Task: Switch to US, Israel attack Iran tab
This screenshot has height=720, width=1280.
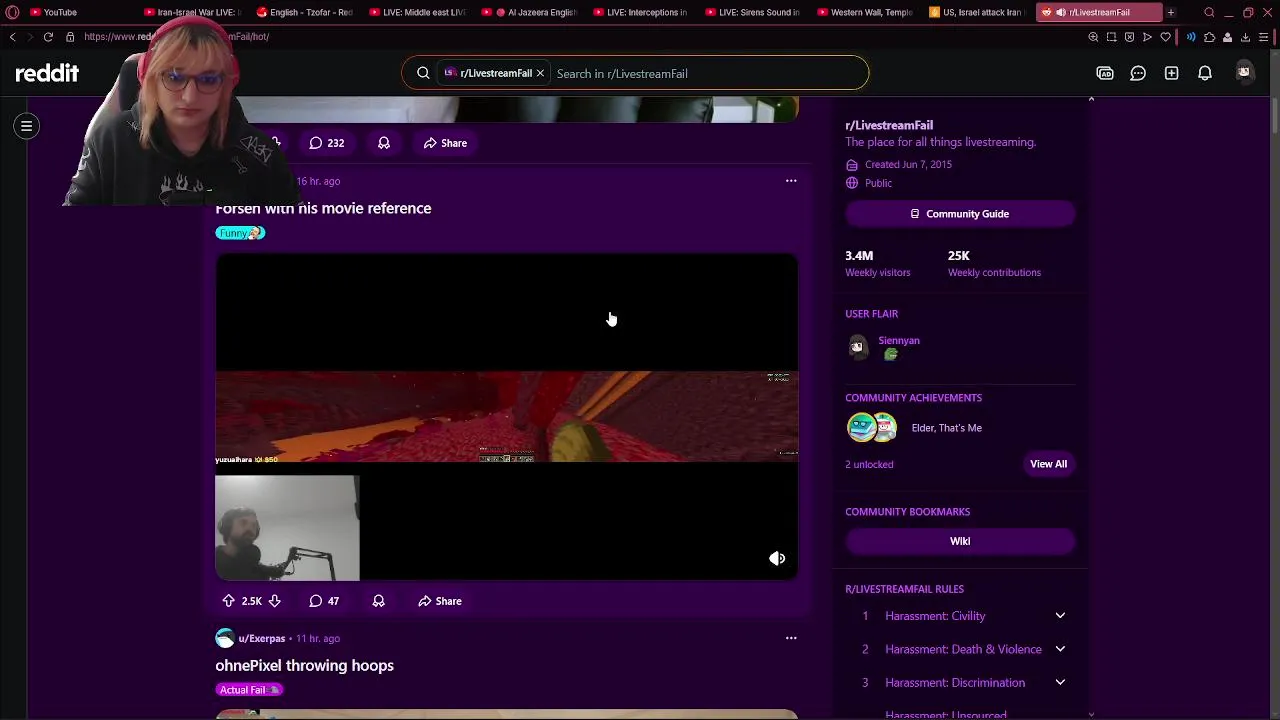Action: pos(976,12)
